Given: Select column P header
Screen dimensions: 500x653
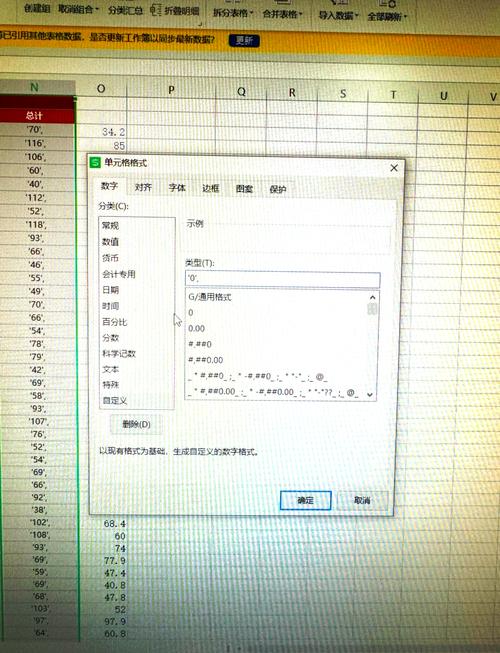Looking at the screenshot, I should (x=171, y=90).
